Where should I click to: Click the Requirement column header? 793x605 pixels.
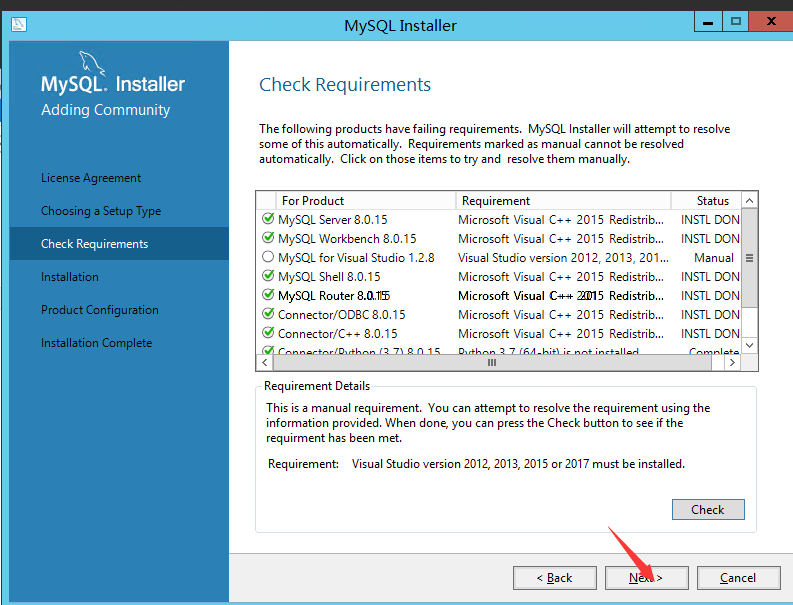tap(563, 201)
